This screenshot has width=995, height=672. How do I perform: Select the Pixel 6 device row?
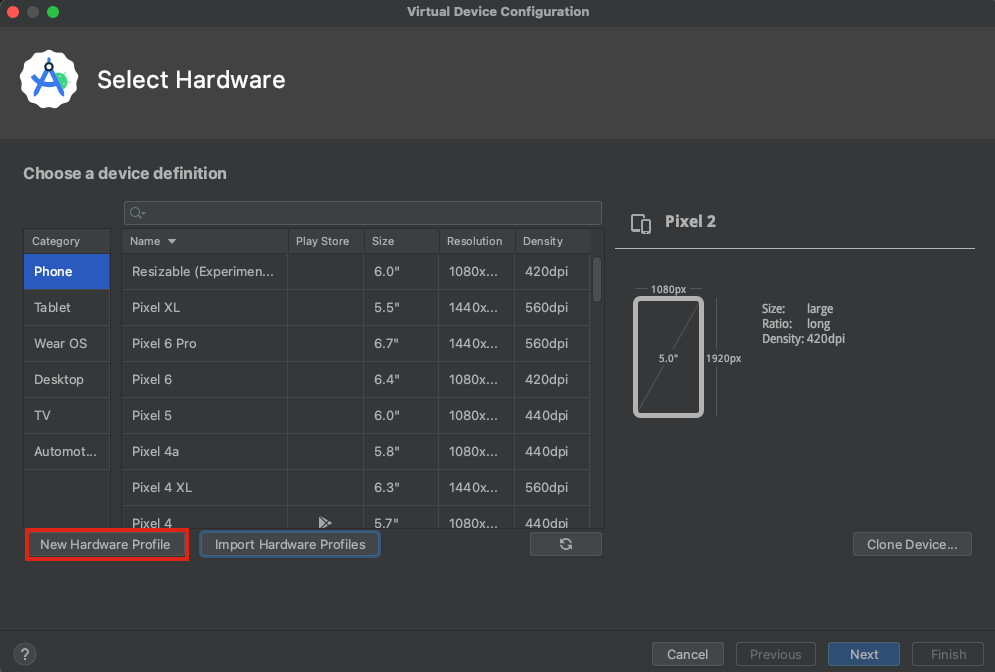click(355, 379)
